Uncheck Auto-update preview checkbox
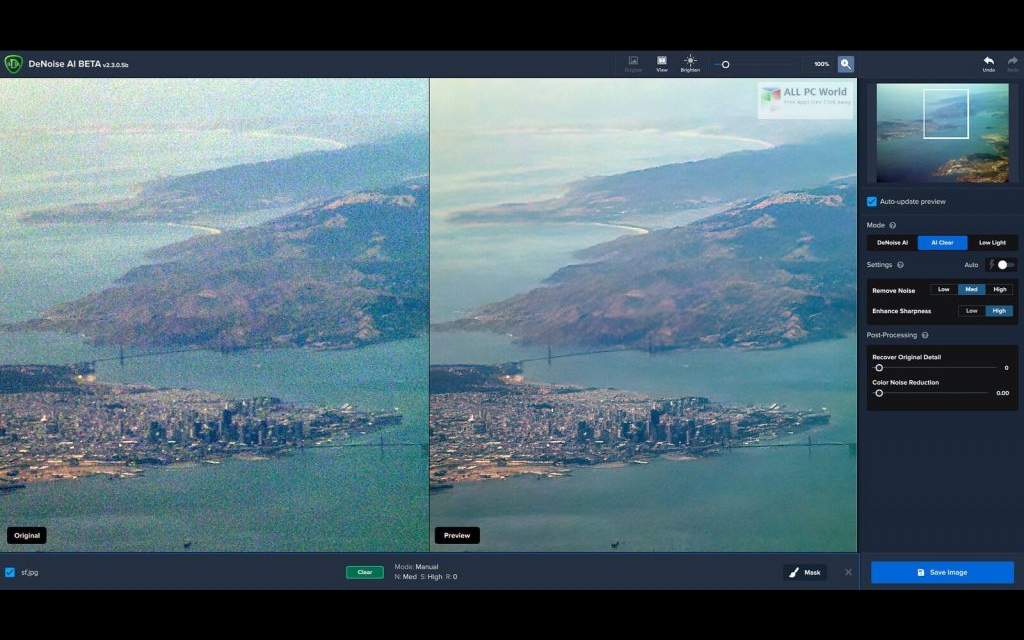Screen dimensions: 1024x640 click(x=872, y=202)
